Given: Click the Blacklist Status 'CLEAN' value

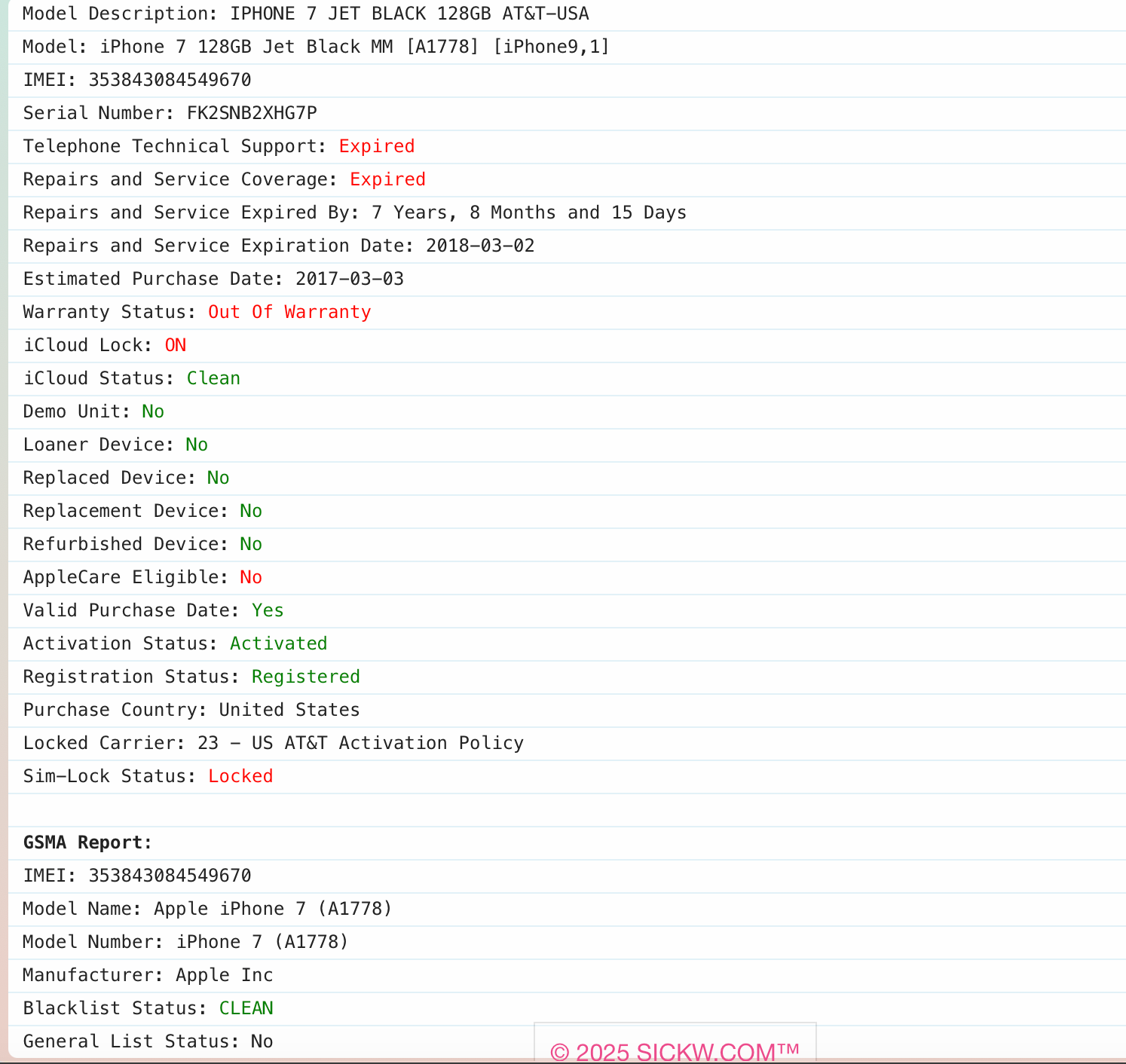Looking at the screenshot, I should [246, 1008].
